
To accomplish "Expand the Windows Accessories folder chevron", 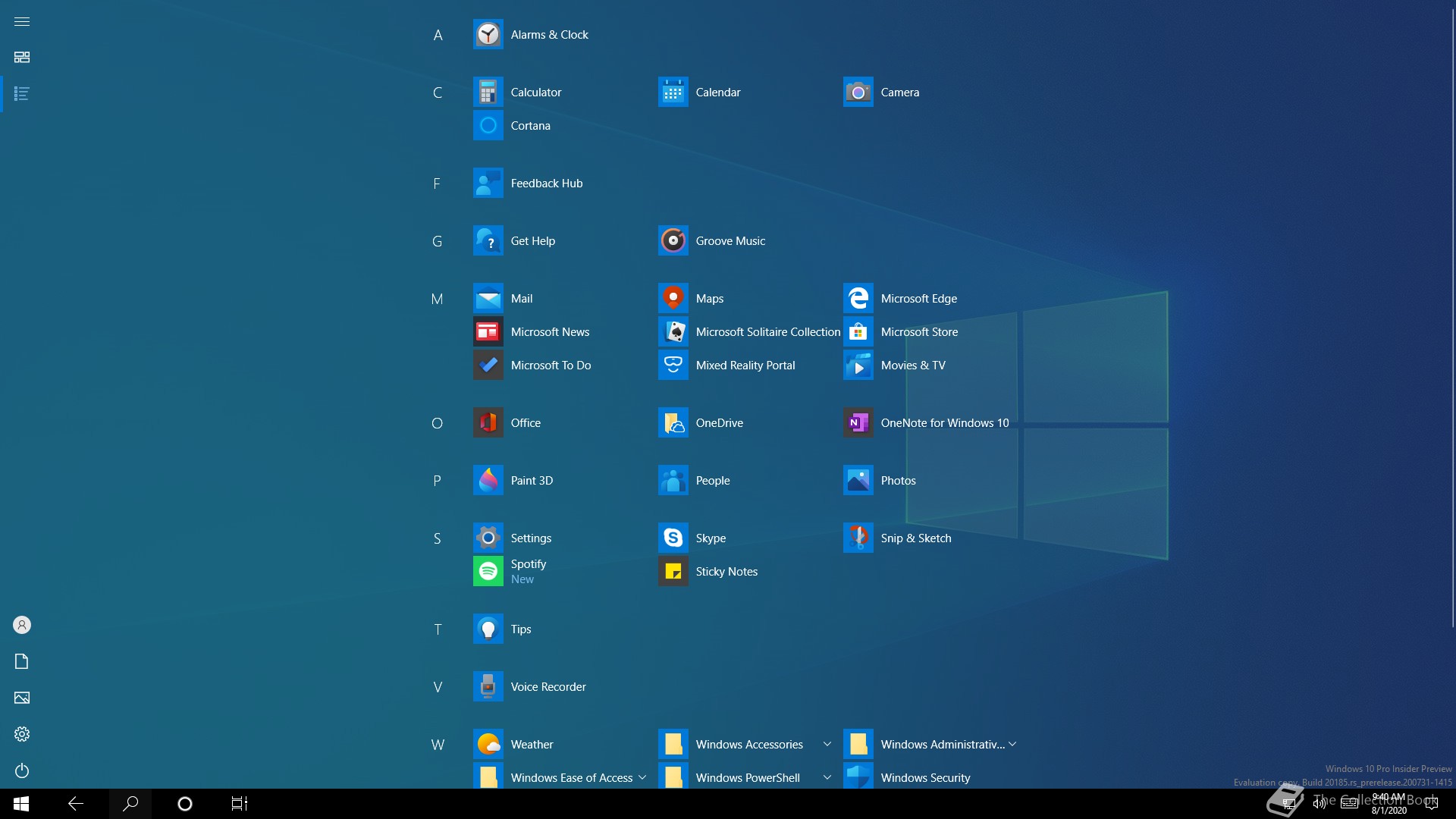I will point(827,744).
